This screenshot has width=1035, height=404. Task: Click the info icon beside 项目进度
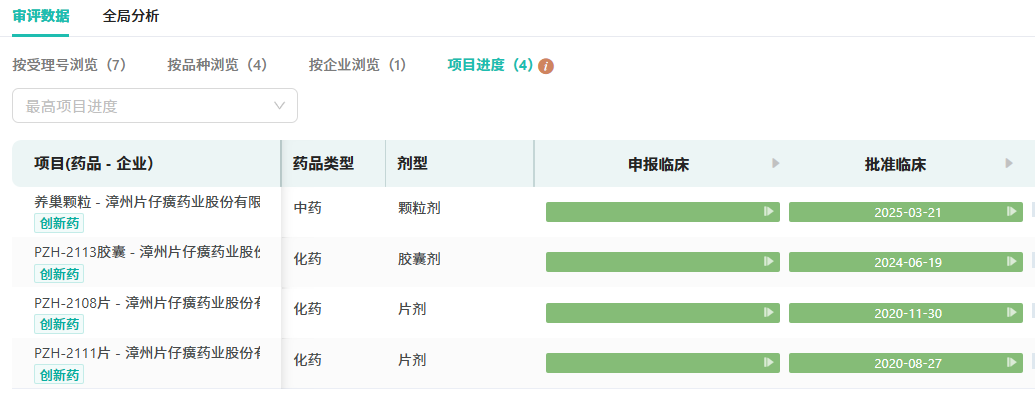pyautogui.click(x=546, y=66)
